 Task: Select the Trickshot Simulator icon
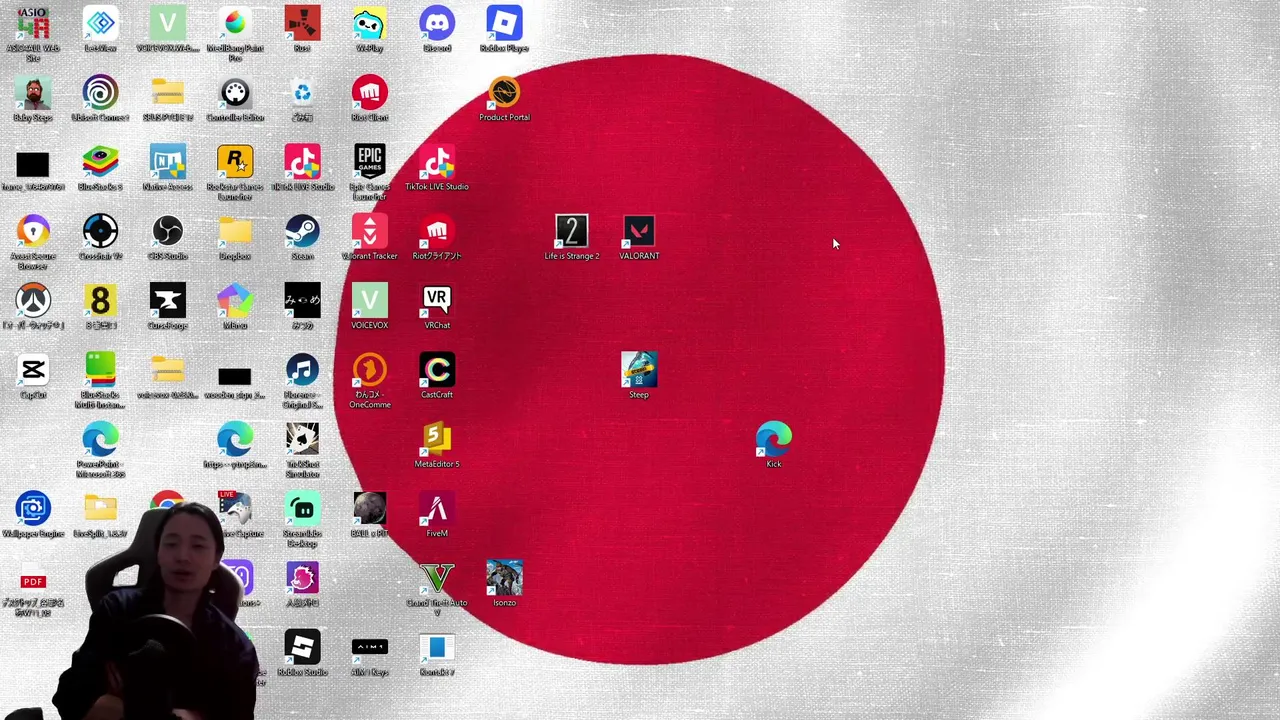pyautogui.click(x=302, y=440)
